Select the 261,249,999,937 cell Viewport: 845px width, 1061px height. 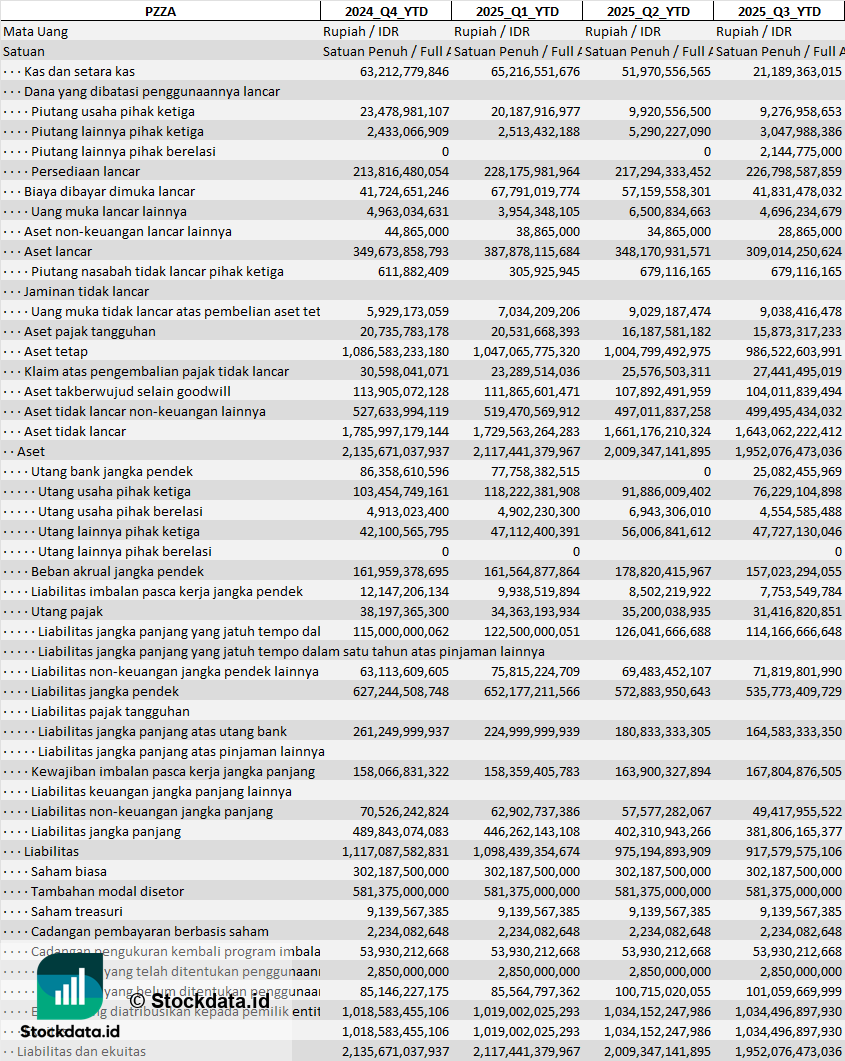(x=401, y=731)
